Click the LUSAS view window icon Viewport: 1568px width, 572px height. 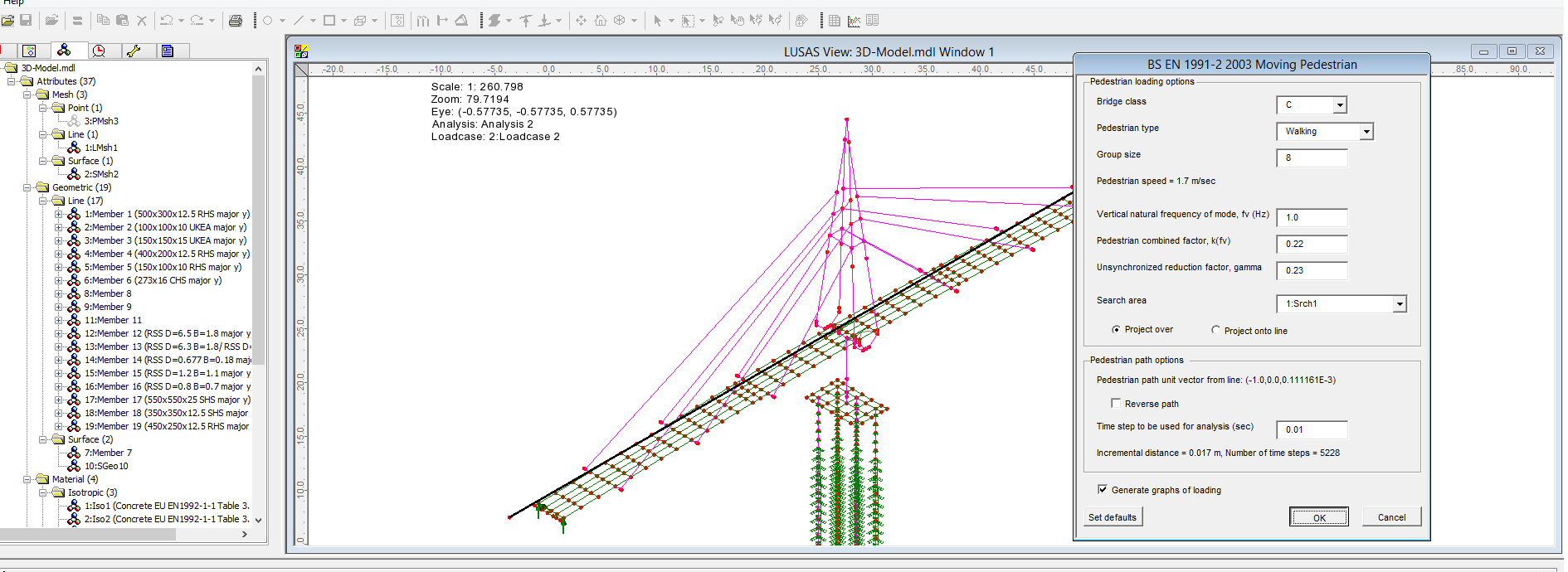coord(301,51)
